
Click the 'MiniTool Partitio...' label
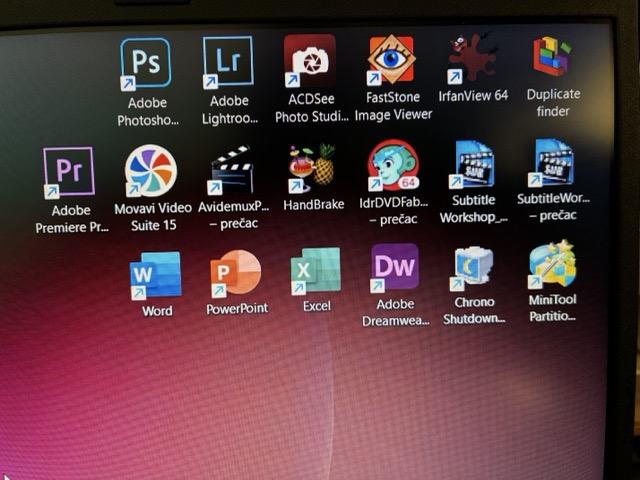pyautogui.click(x=553, y=308)
